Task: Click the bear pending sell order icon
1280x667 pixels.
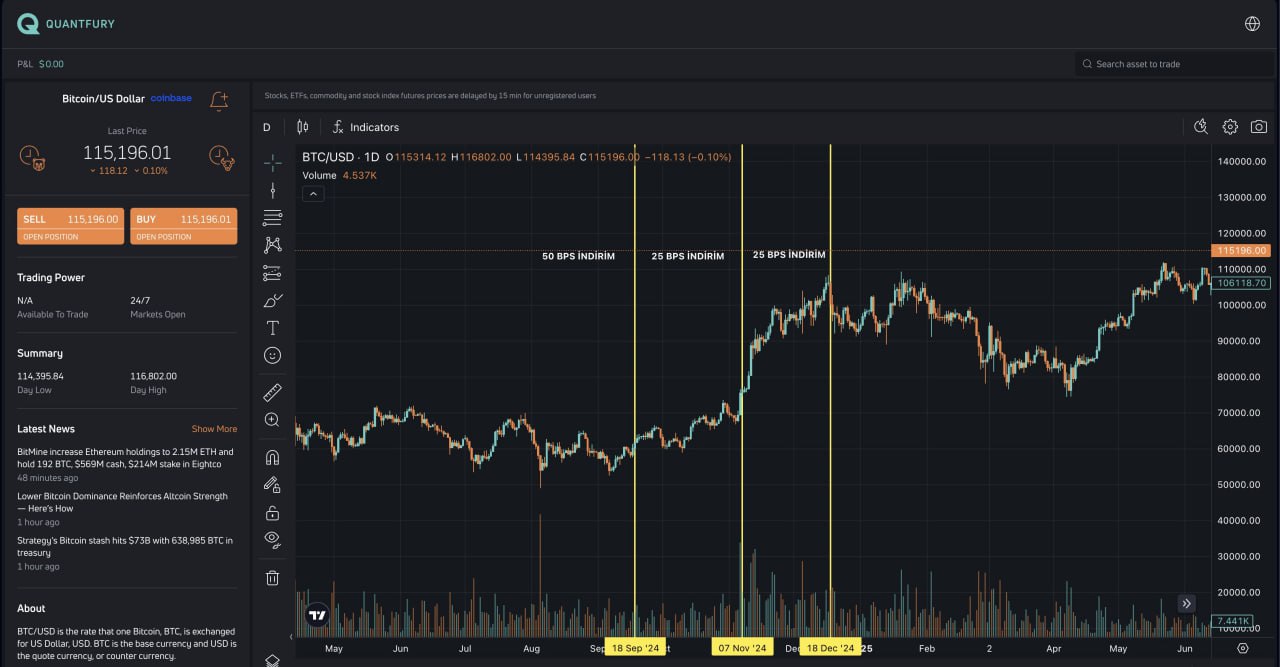Action: 31,156
